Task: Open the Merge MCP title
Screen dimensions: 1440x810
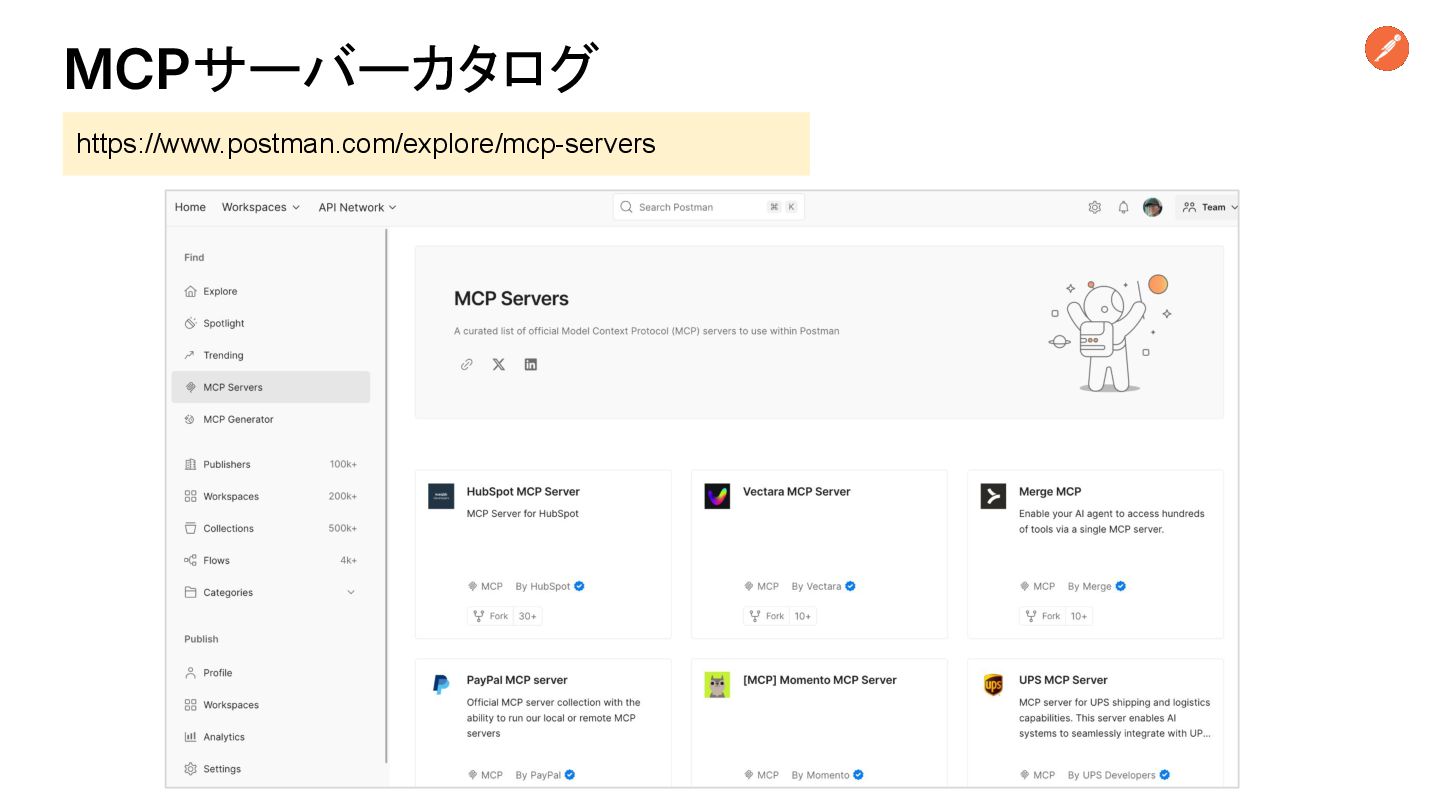Action: pos(1050,491)
